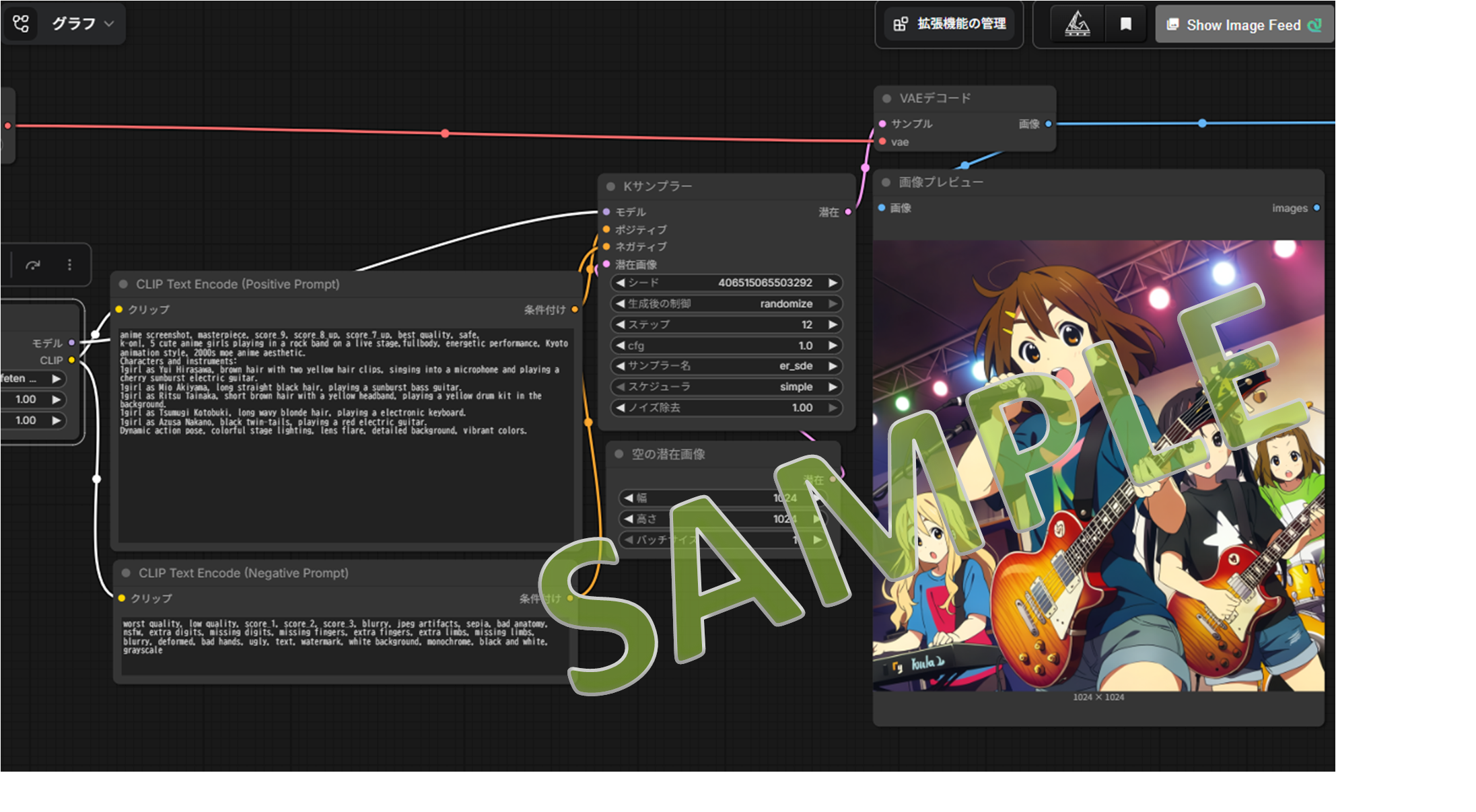Image resolution: width=1476 pixels, height=812 pixels.
Task: Select previous 生成後の制御 option with left arrow
Action: 620,304
